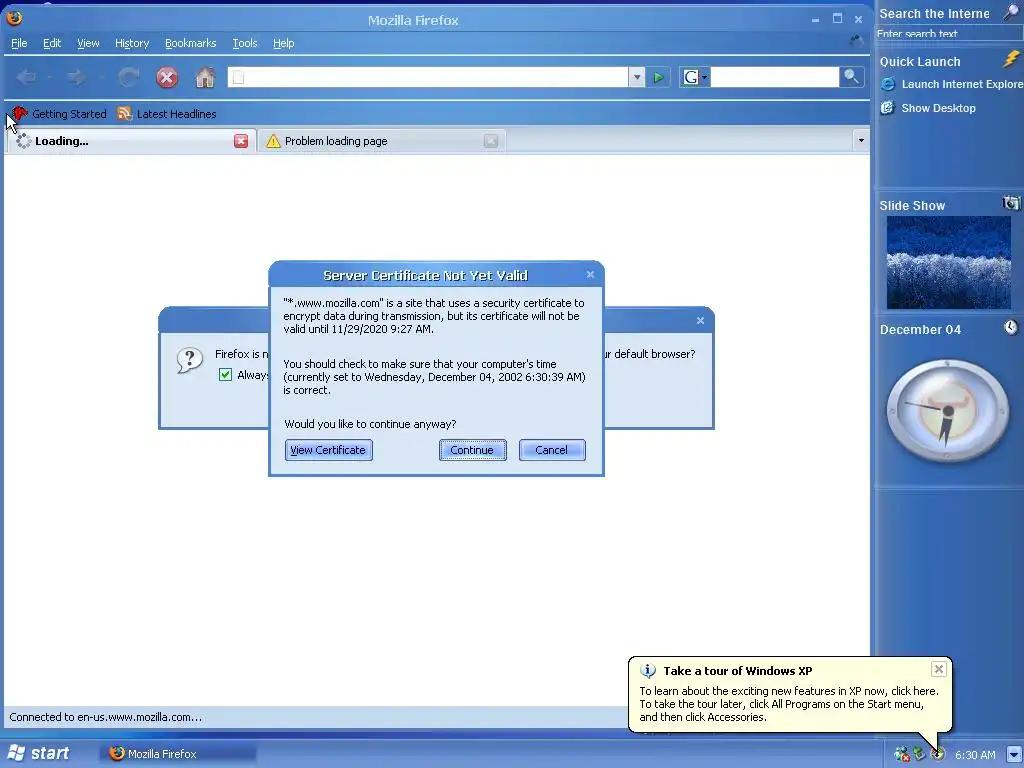
Task: Expand the address bar history dropdown
Action: click(637, 78)
